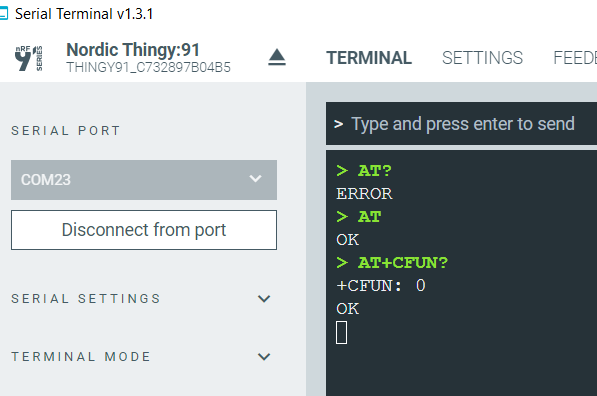Expand the Terminal Mode chevron

[x=264, y=357]
